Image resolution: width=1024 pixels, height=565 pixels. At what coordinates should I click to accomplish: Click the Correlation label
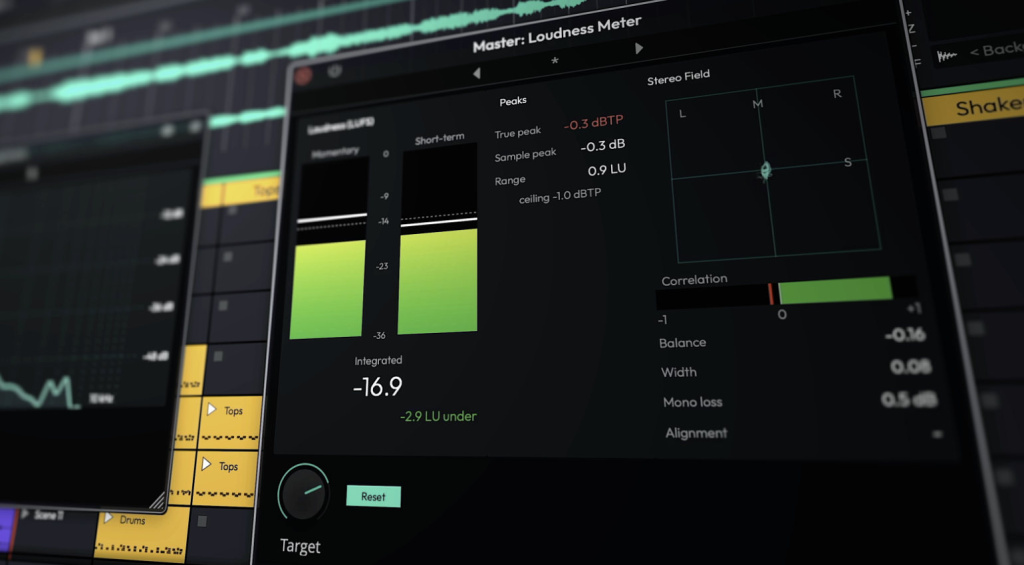tap(694, 280)
